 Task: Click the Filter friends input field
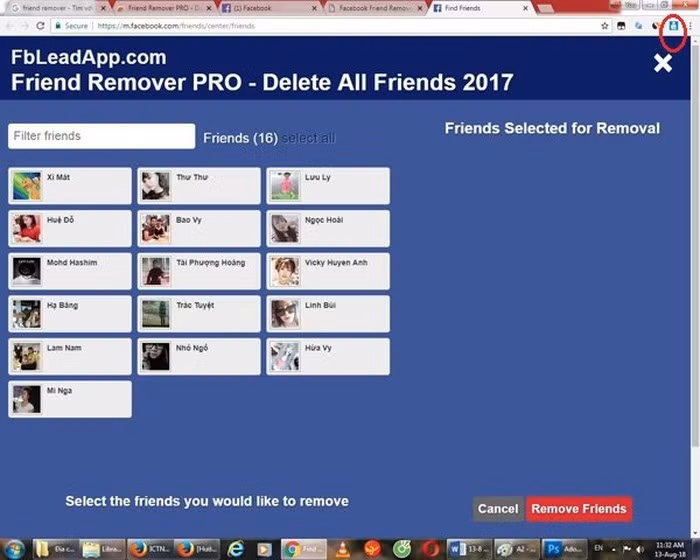[101, 136]
